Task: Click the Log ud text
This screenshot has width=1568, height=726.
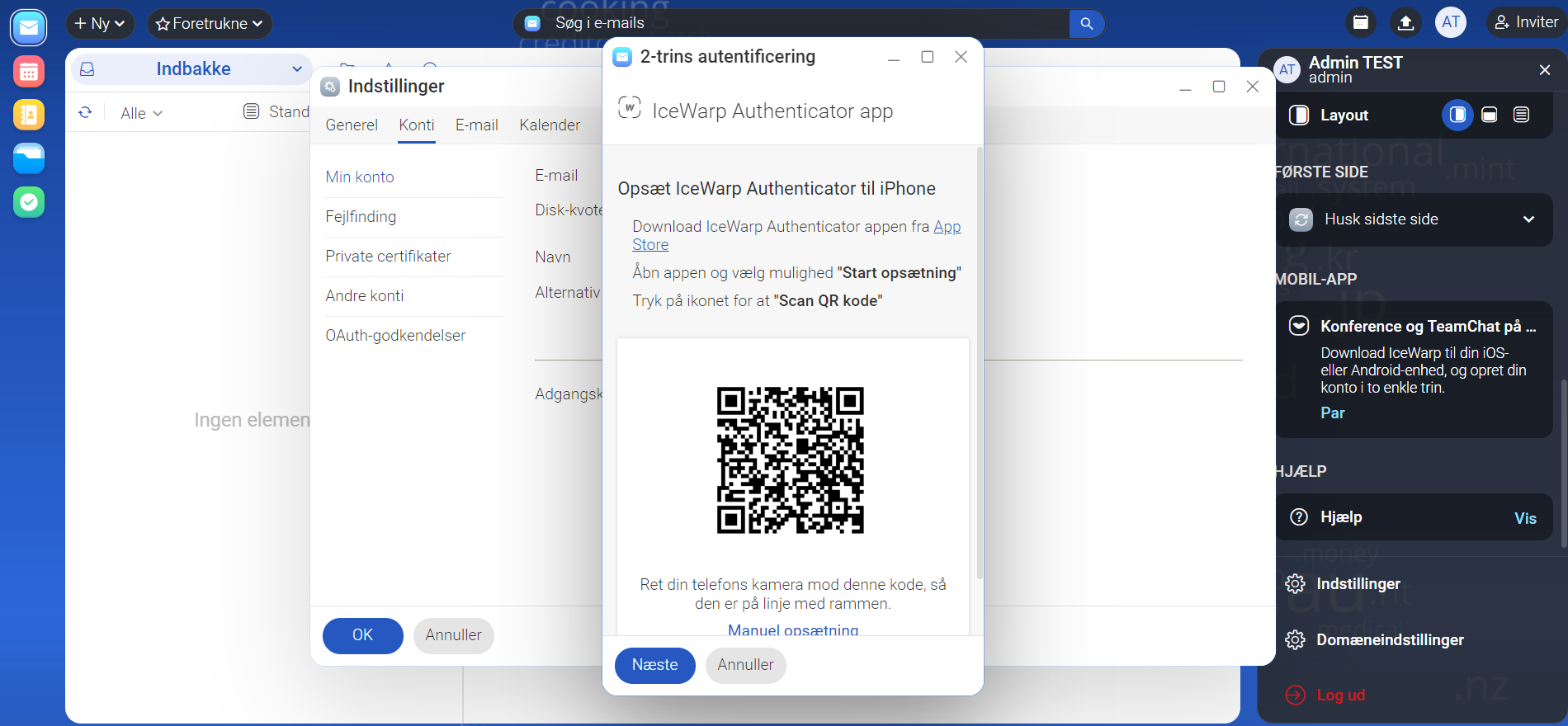Action: point(1341,695)
